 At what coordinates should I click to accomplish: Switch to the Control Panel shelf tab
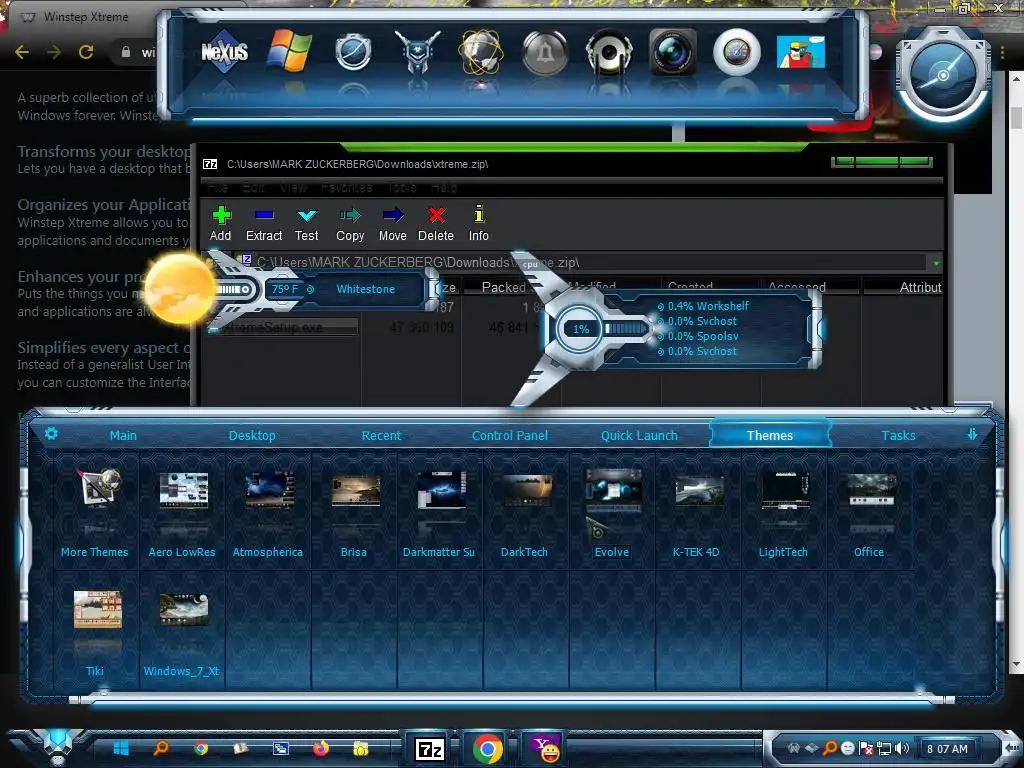click(x=510, y=436)
